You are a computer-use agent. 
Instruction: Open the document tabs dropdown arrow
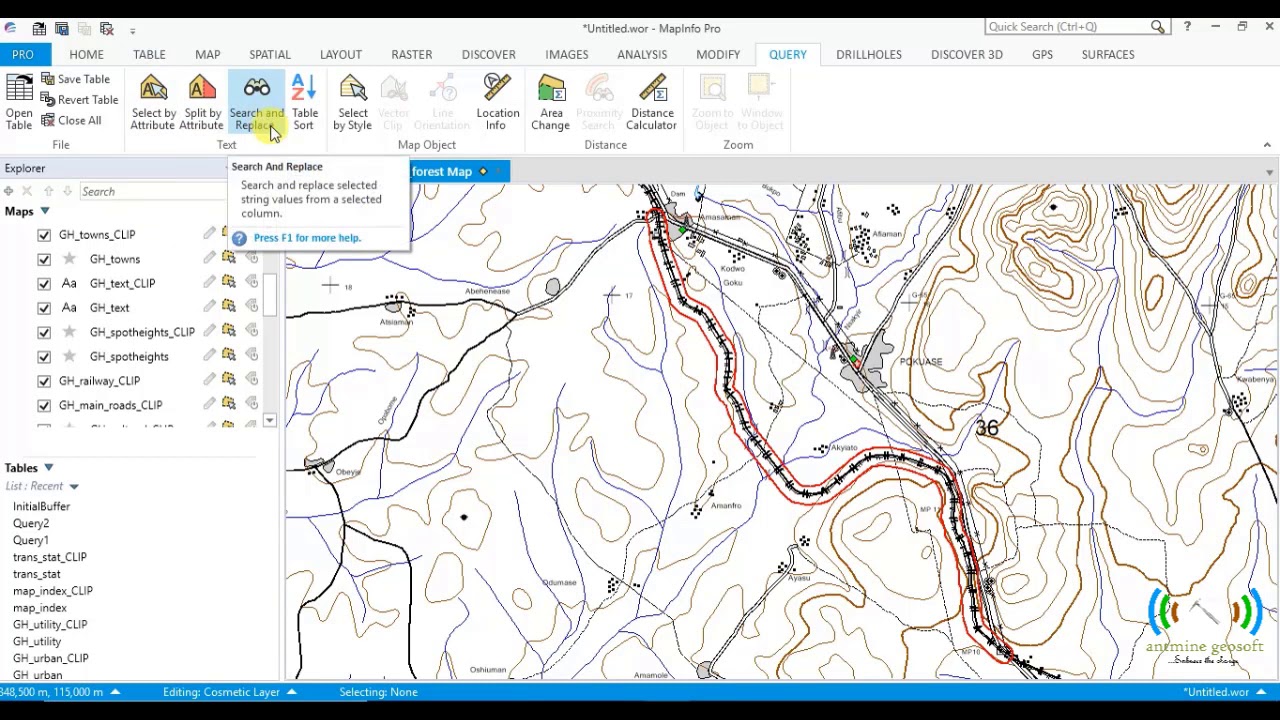pos(1269,173)
